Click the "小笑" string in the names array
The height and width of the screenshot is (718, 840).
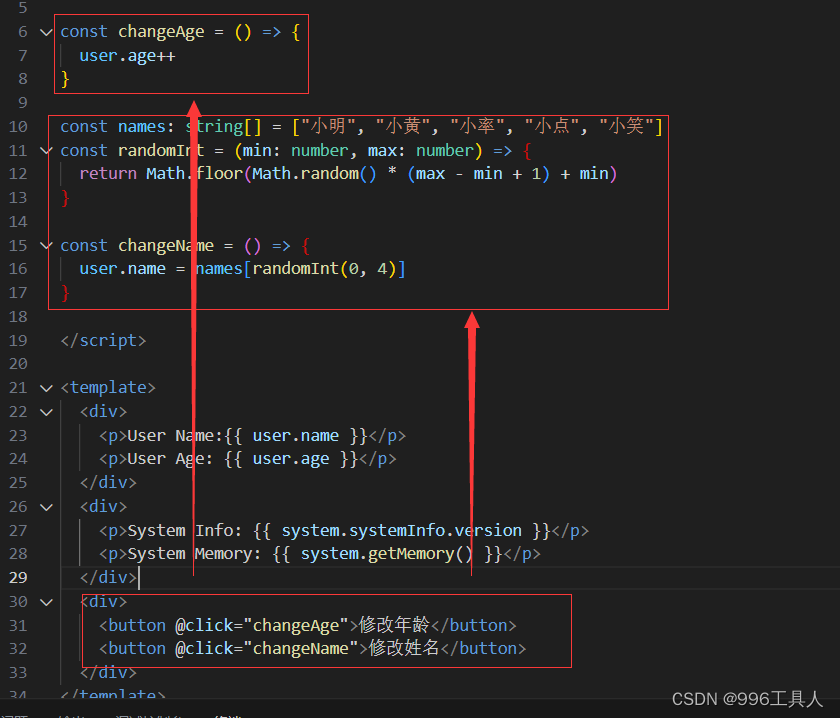click(626, 127)
